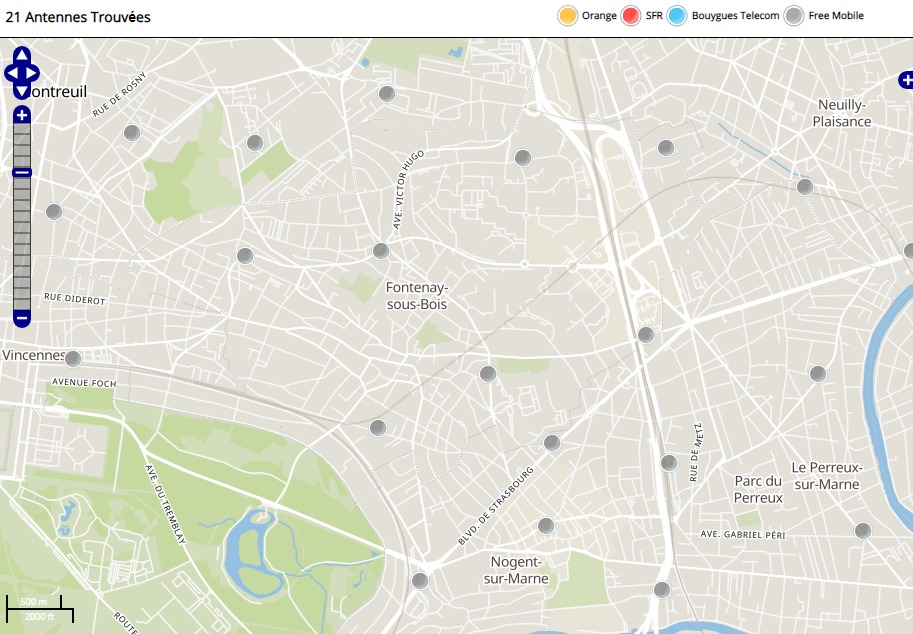Image resolution: width=913 pixels, height=634 pixels.
Task: Zoom out using the minus button
Action: tap(22, 318)
